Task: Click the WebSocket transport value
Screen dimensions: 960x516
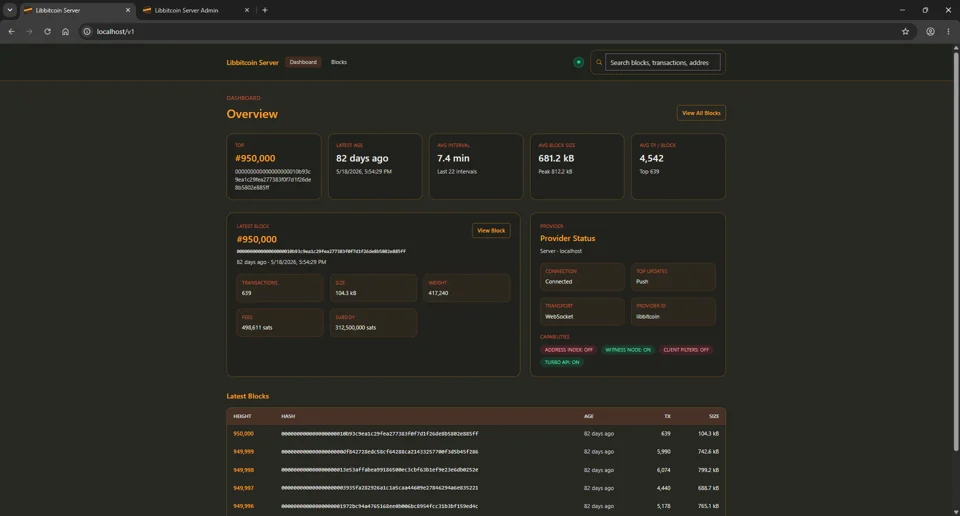Action: pos(559,316)
